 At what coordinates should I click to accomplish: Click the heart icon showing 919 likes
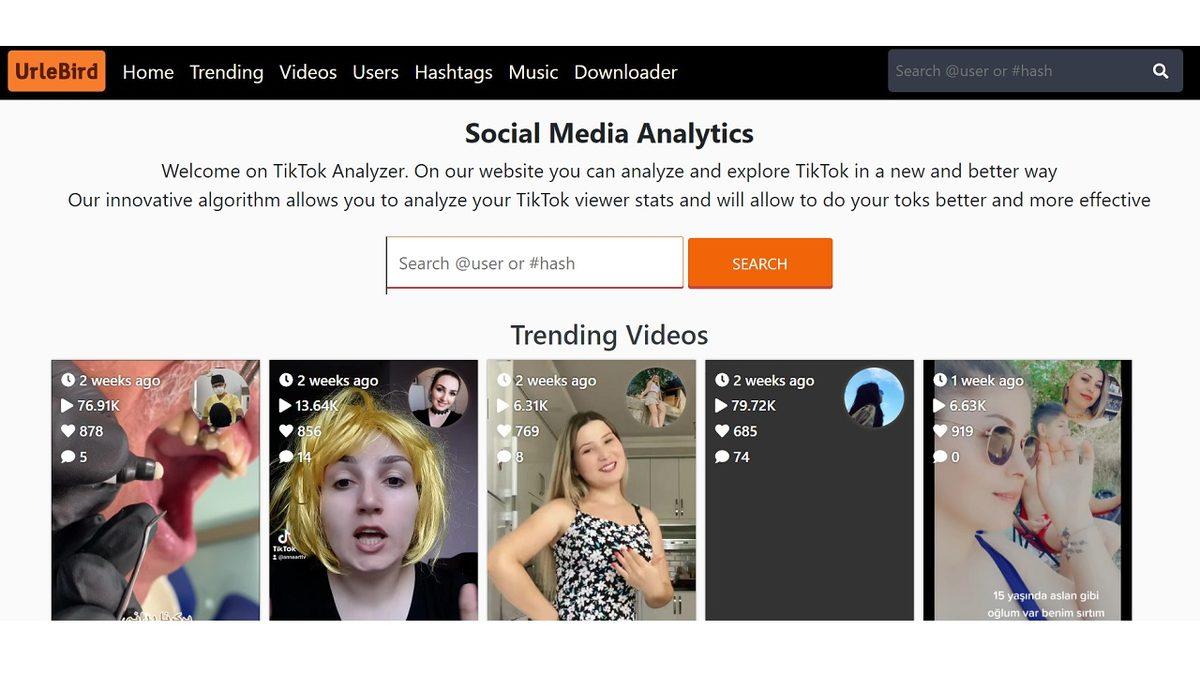coord(940,431)
